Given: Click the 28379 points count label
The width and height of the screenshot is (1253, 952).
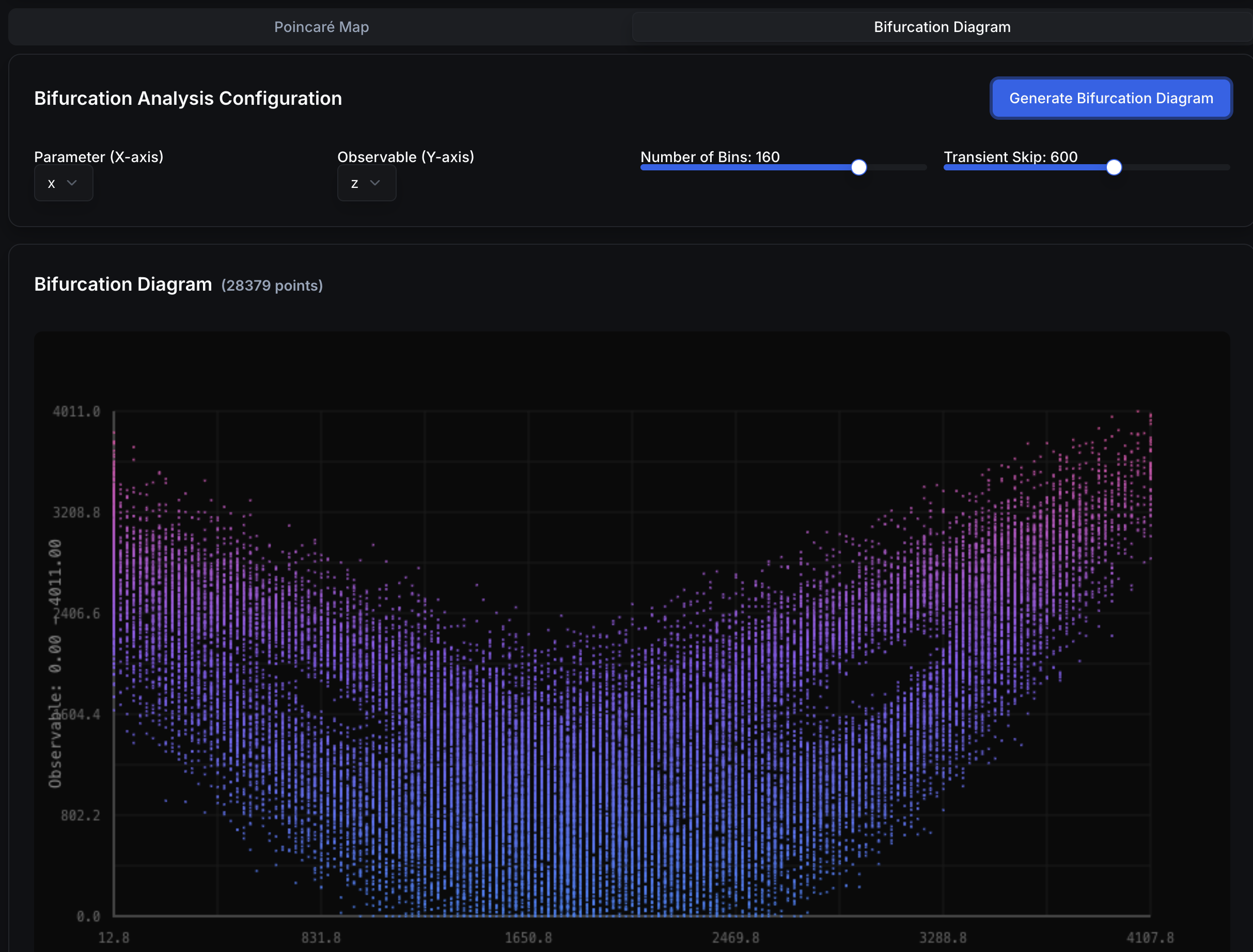Looking at the screenshot, I should point(272,285).
